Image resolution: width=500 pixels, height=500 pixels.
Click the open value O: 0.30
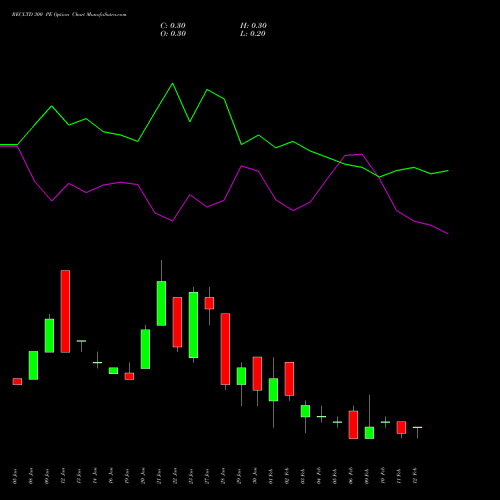[173, 34]
